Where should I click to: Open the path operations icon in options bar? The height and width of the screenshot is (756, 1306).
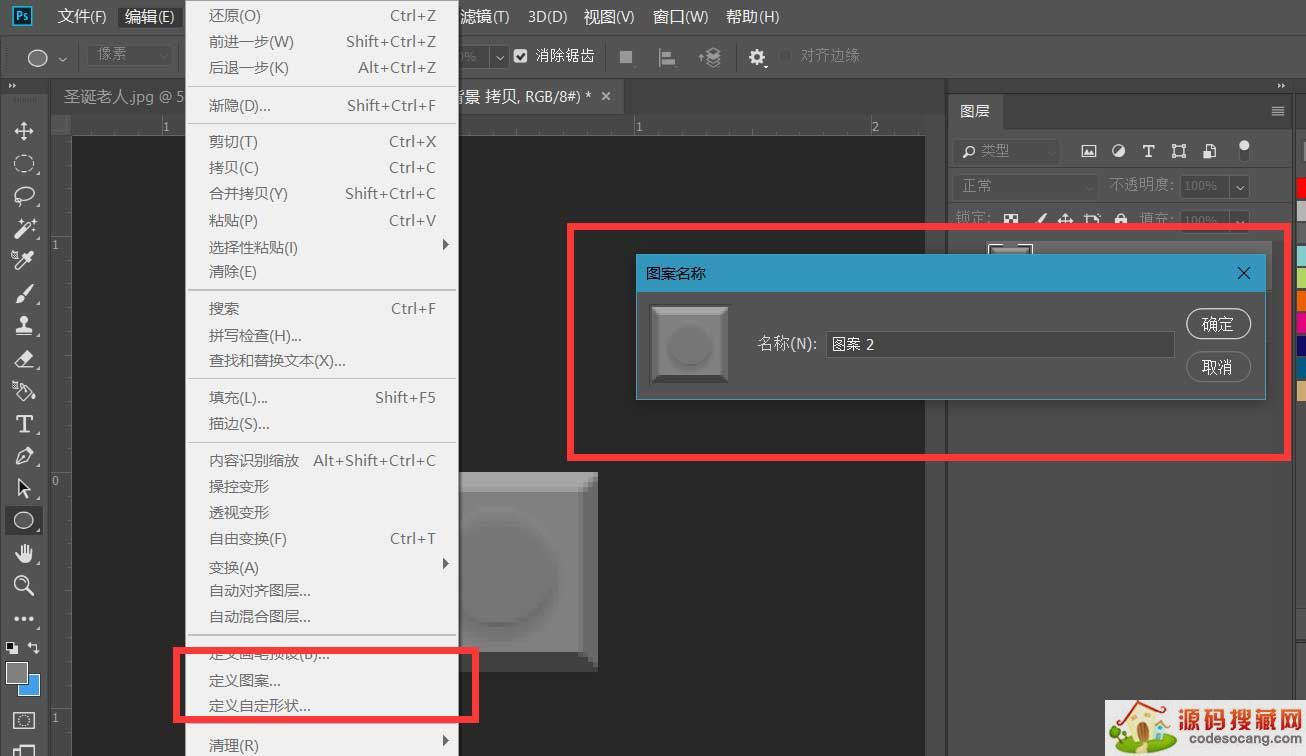(626, 57)
